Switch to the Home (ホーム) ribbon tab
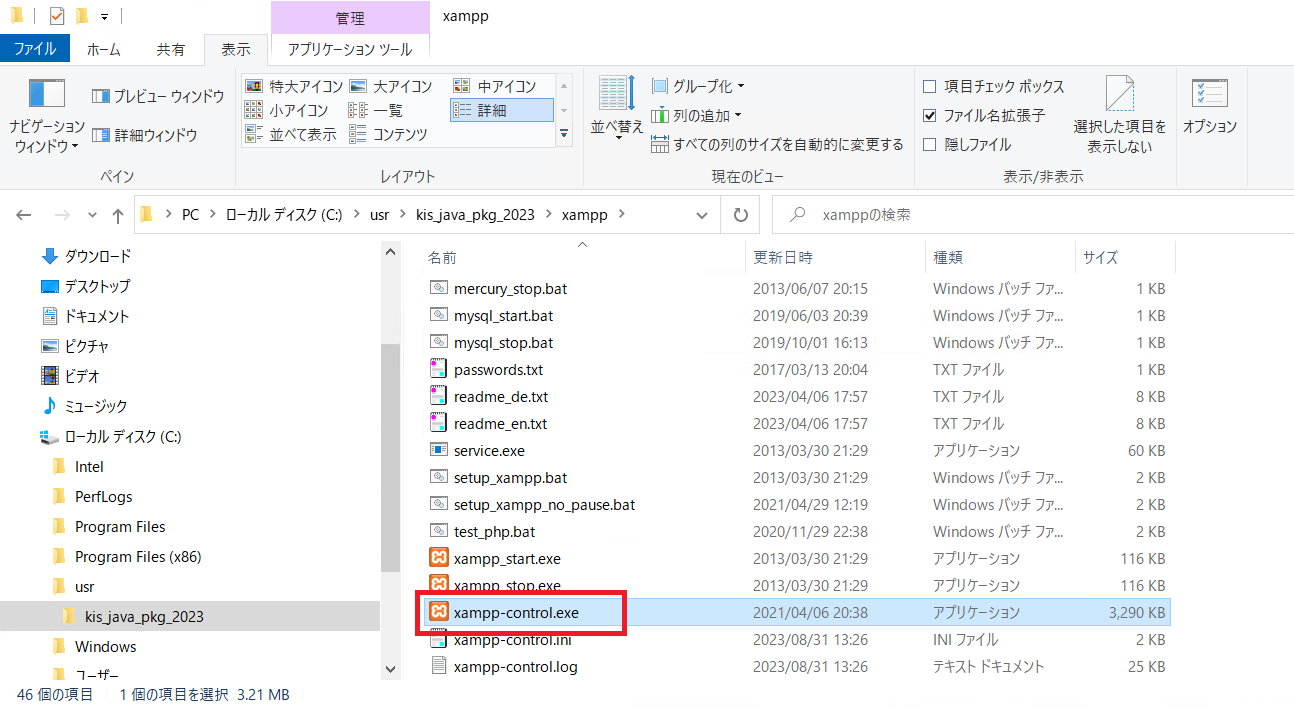 104,49
